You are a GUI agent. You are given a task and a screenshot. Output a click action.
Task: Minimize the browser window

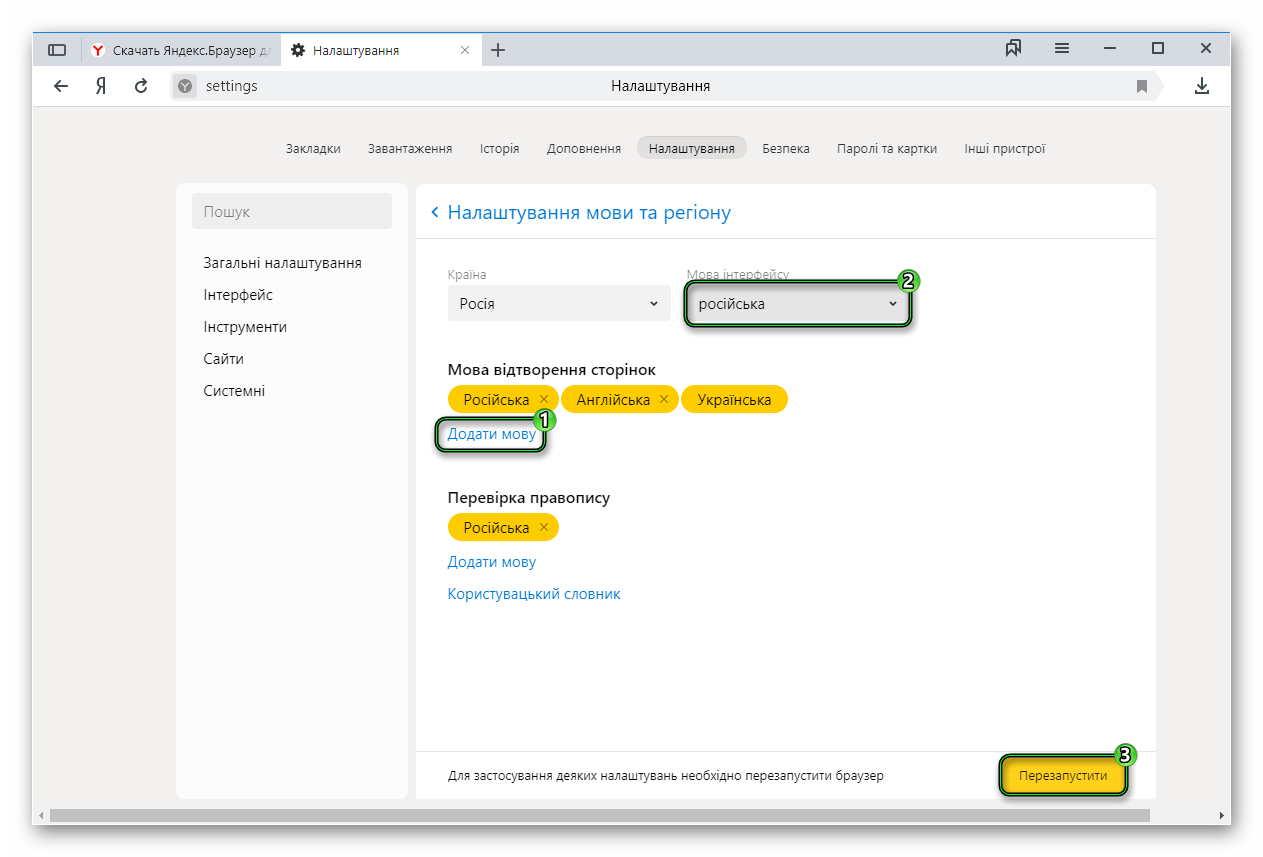point(1110,48)
